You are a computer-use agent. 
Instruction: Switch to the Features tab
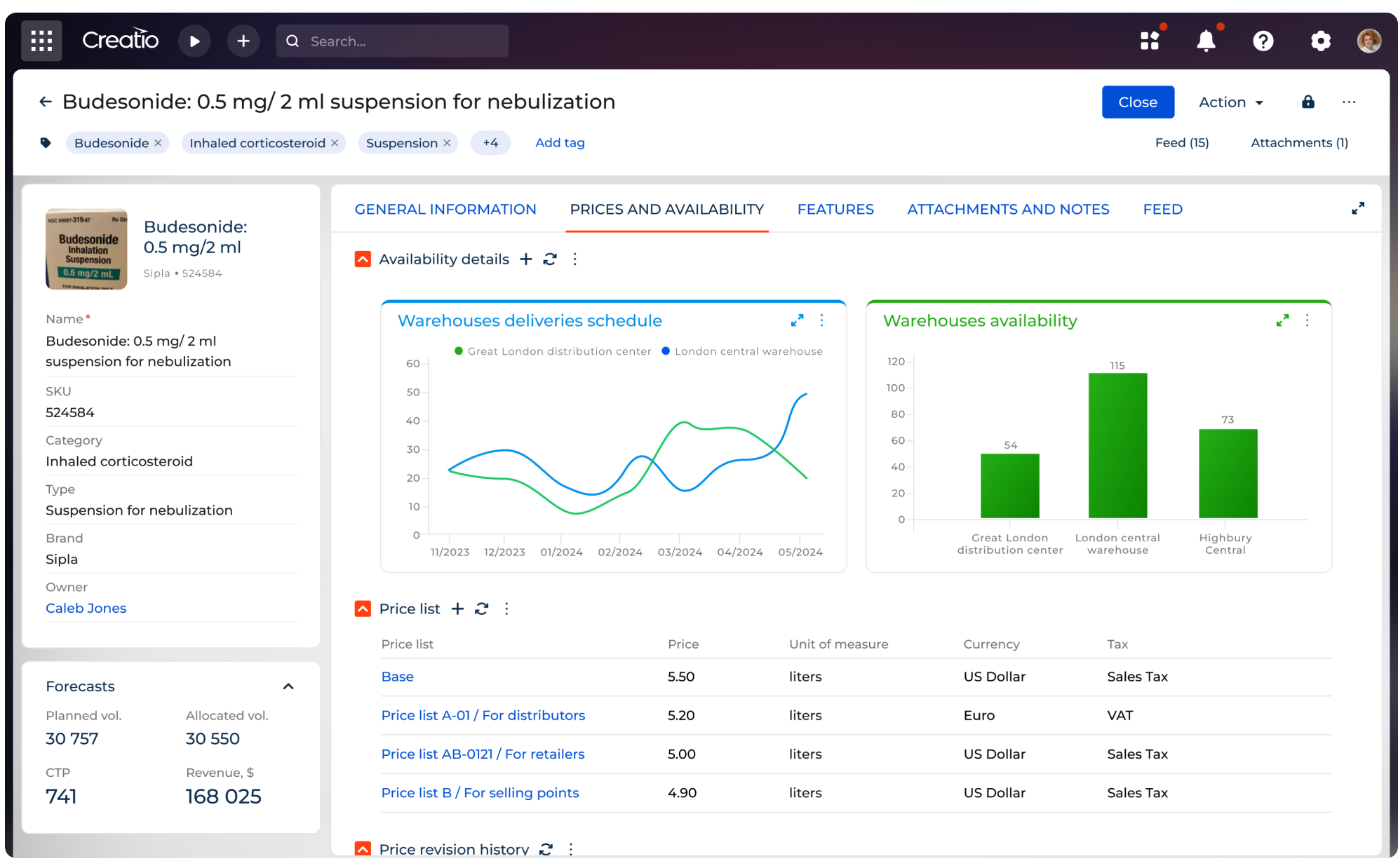pos(835,209)
